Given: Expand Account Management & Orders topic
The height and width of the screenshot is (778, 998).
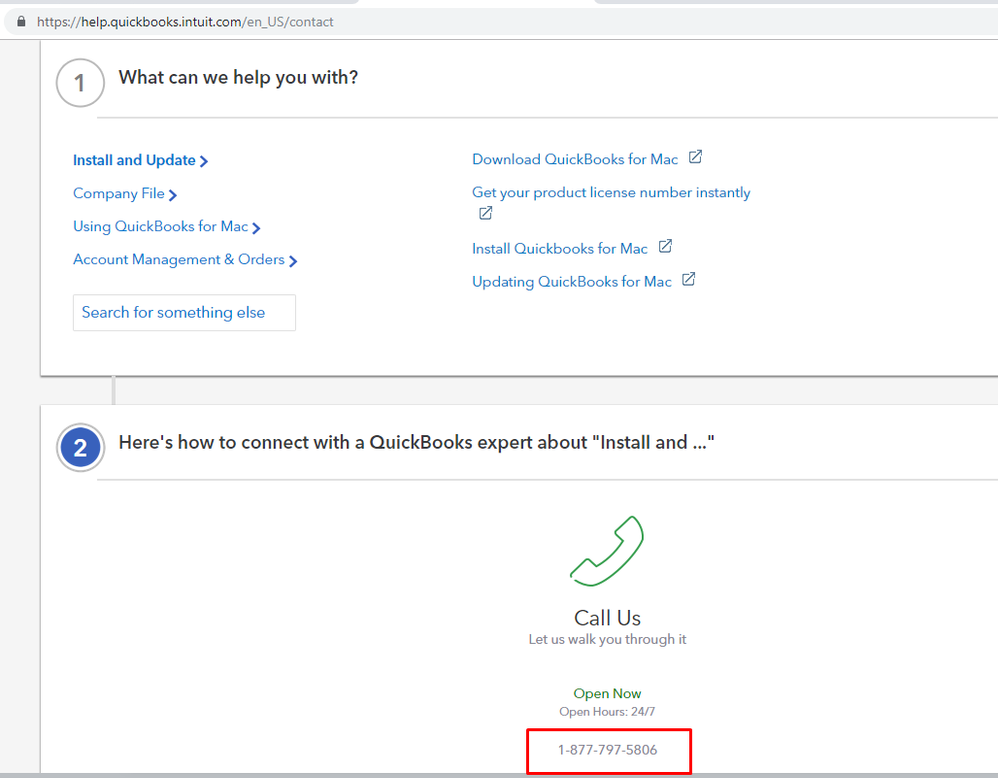Looking at the screenshot, I should coord(185,260).
